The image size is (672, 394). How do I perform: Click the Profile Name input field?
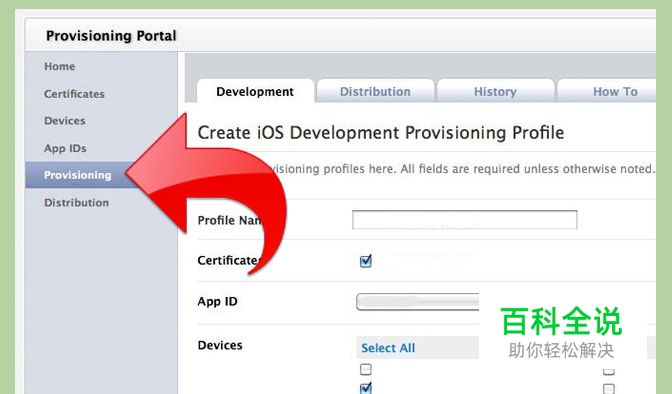[465, 220]
